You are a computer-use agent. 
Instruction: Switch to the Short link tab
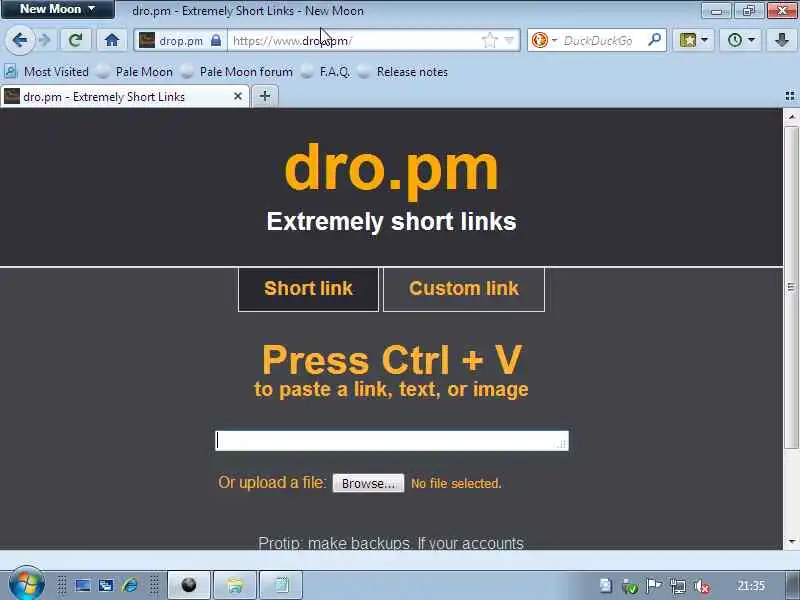click(308, 289)
